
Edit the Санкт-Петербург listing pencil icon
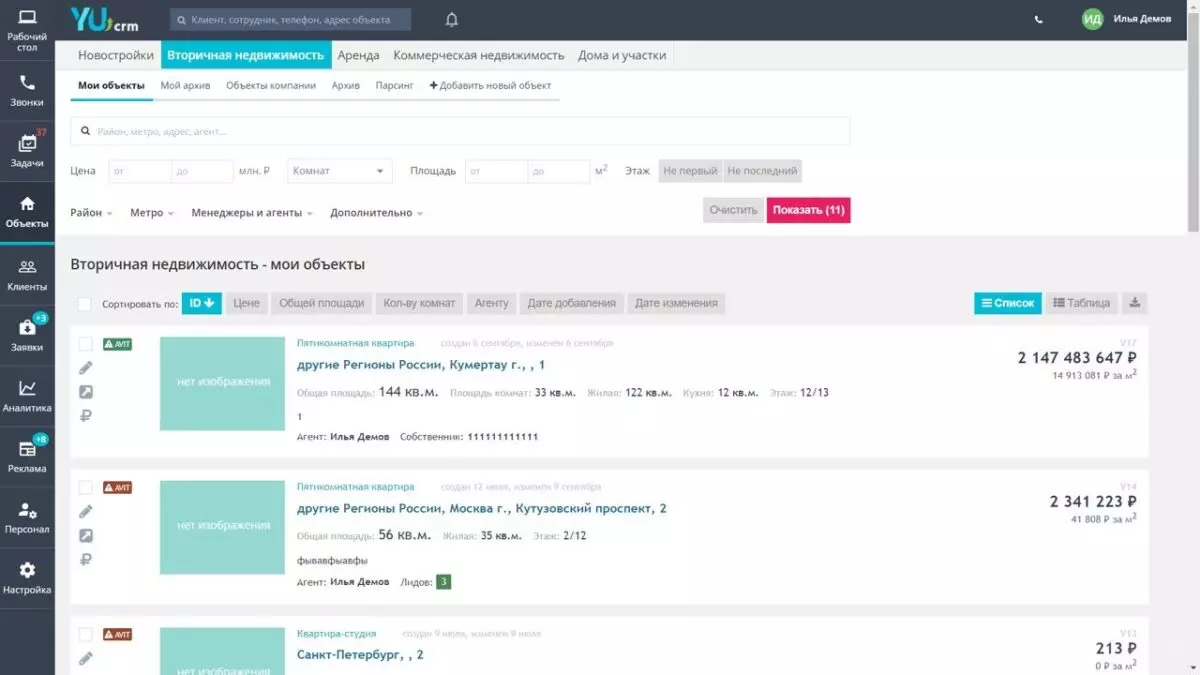pyautogui.click(x=86, y=658)
